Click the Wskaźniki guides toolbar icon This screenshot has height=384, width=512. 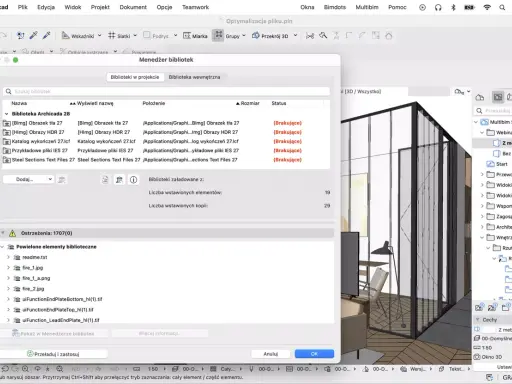coord(65,35)
